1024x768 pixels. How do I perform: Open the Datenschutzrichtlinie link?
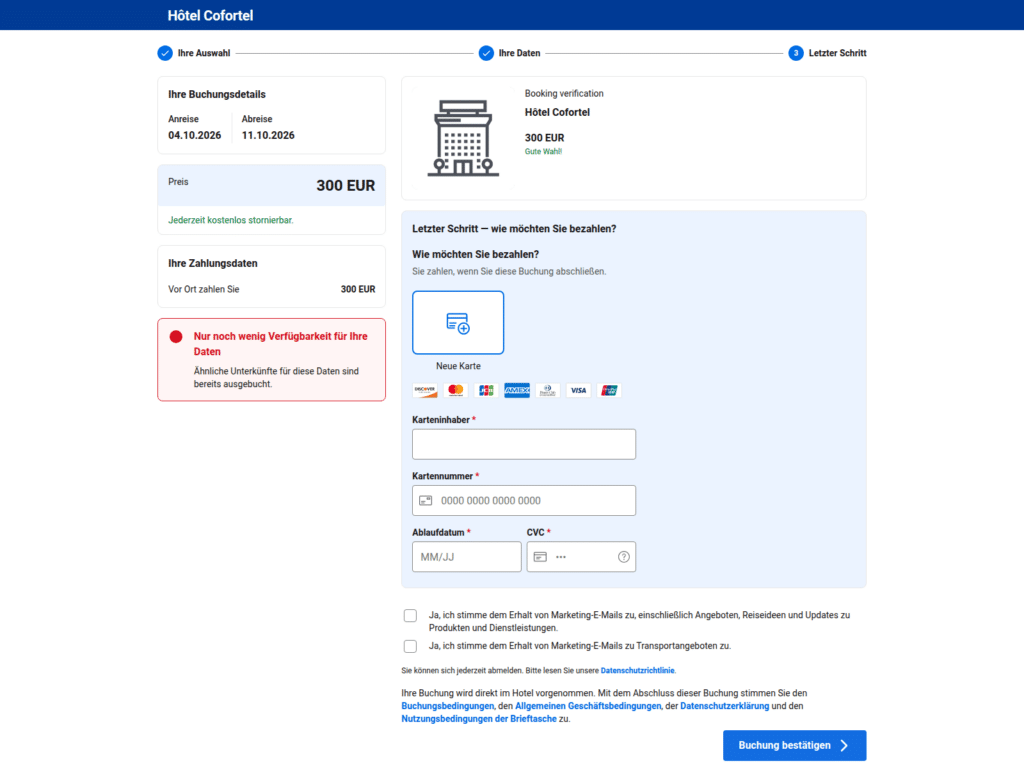tap(637, 671)
